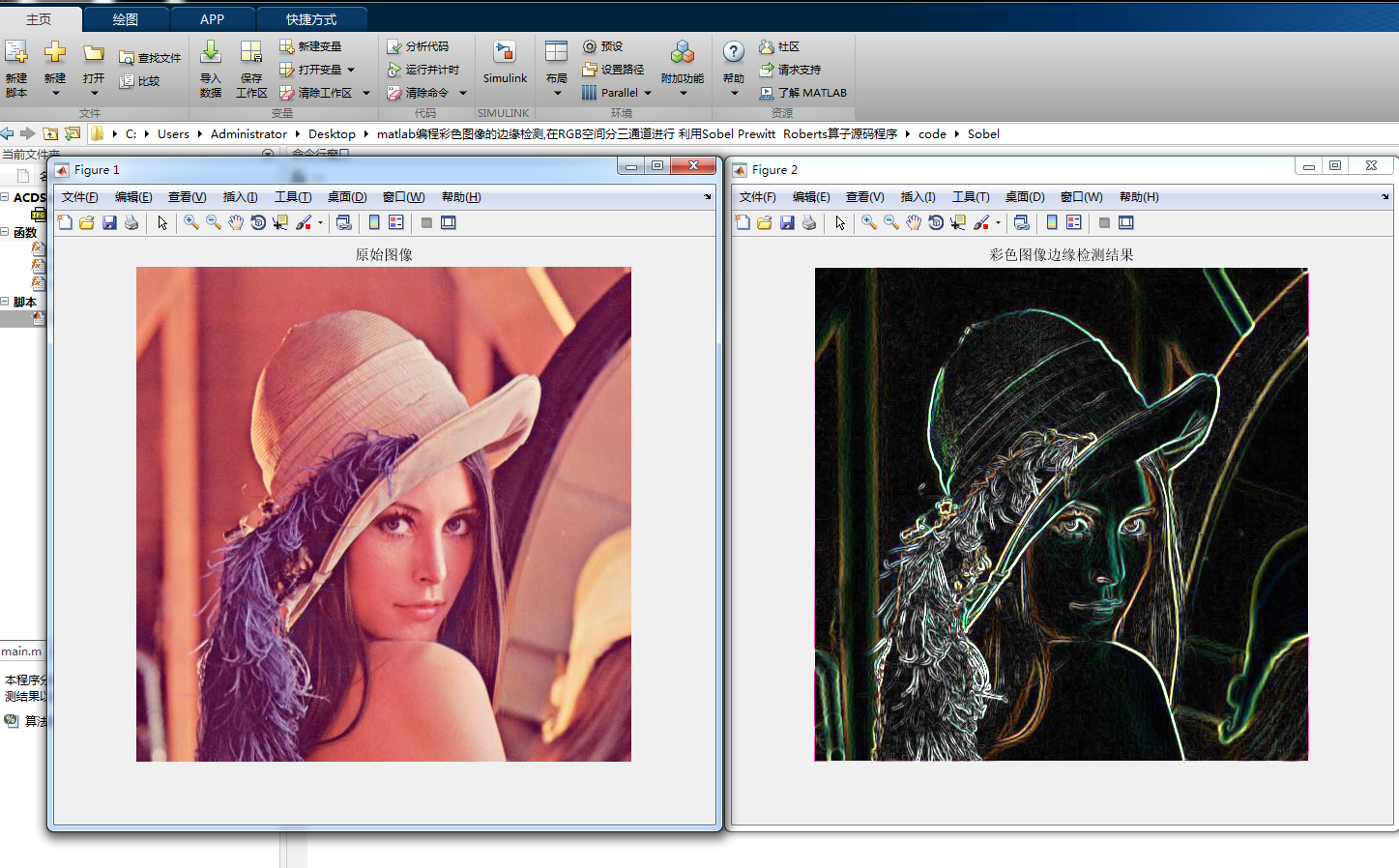Open 查看(V) menu in Figure 2

tap(865, 197)
